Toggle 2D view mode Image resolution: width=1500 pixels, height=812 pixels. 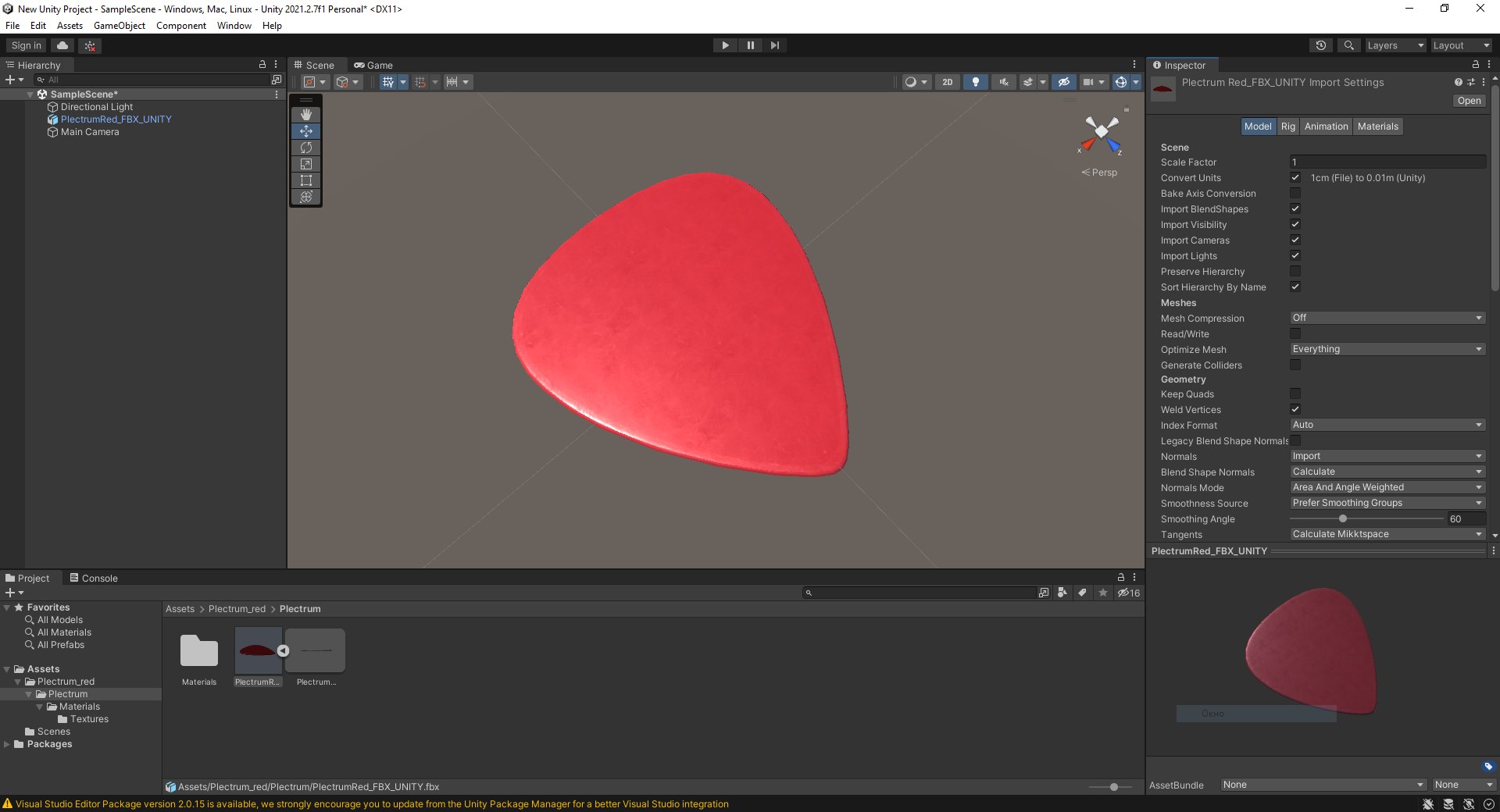[948, 82]
